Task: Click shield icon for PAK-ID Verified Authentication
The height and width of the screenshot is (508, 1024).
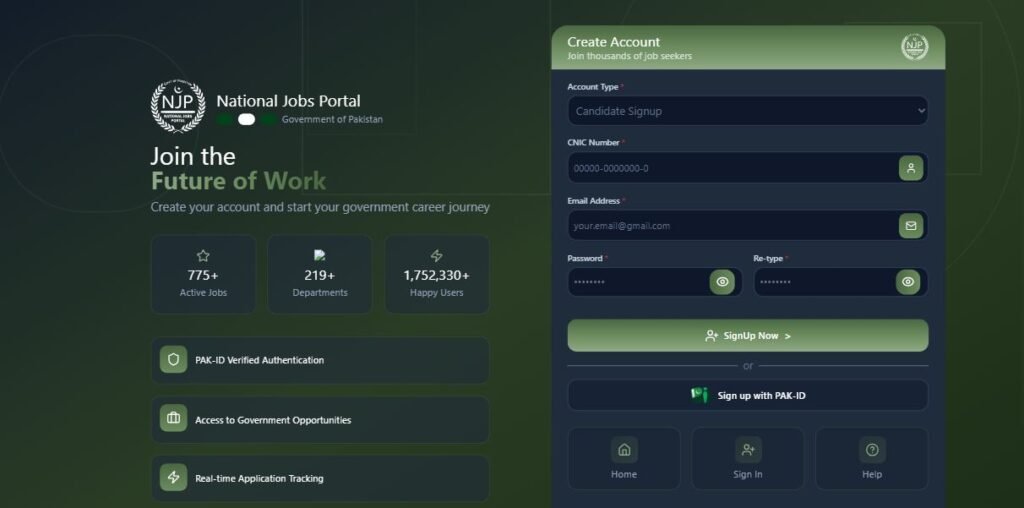Action: (x=174, y=360)
